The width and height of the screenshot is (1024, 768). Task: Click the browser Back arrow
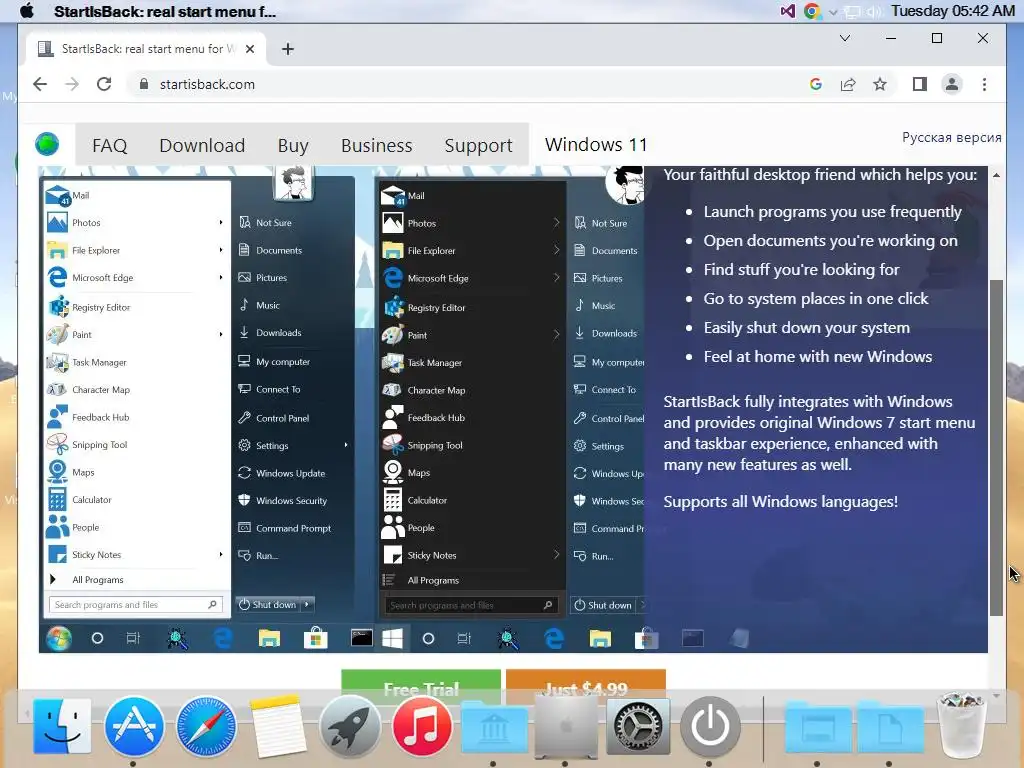tap(40, 84)
